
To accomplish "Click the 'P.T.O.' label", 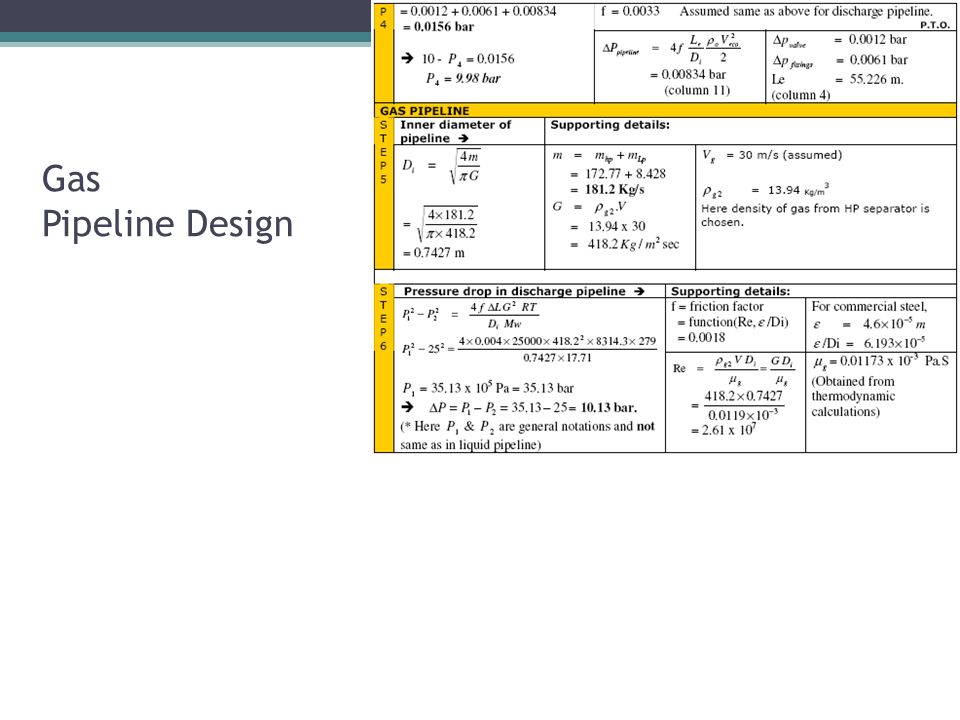I will [x=935, y=25].
